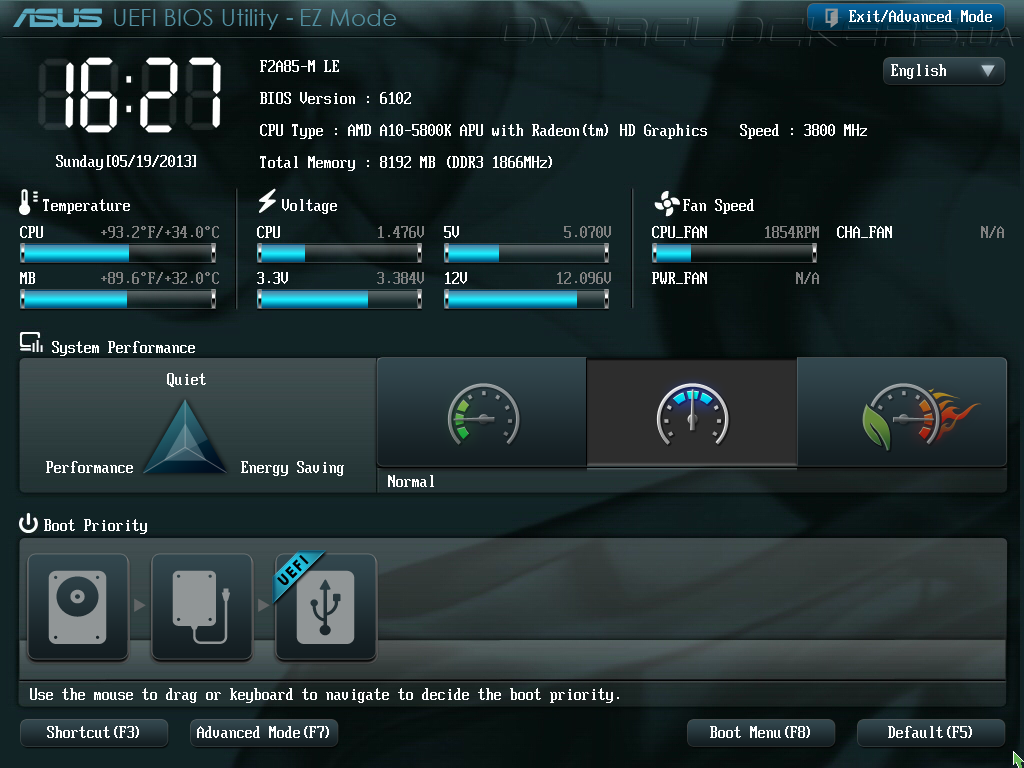Open the Boot Menu (F8)
Viewport: 1024px width, 768px height.
pos(761,733)
